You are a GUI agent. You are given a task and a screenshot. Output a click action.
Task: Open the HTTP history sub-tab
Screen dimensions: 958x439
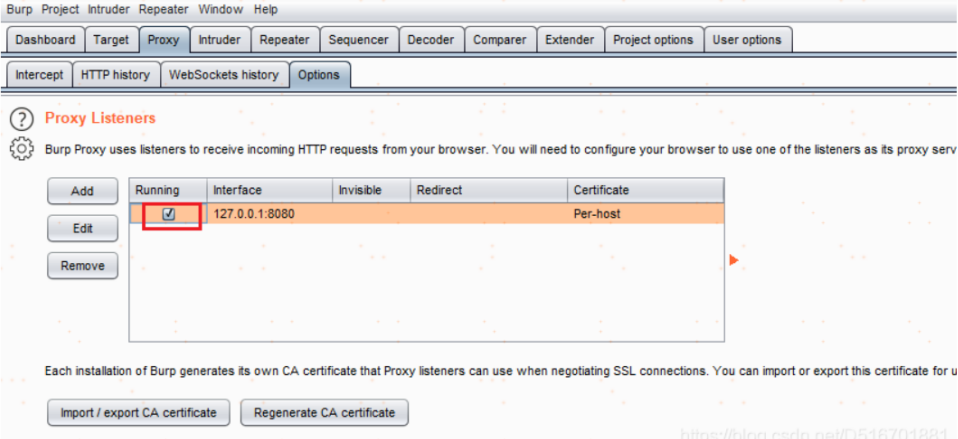coord(115,75)
